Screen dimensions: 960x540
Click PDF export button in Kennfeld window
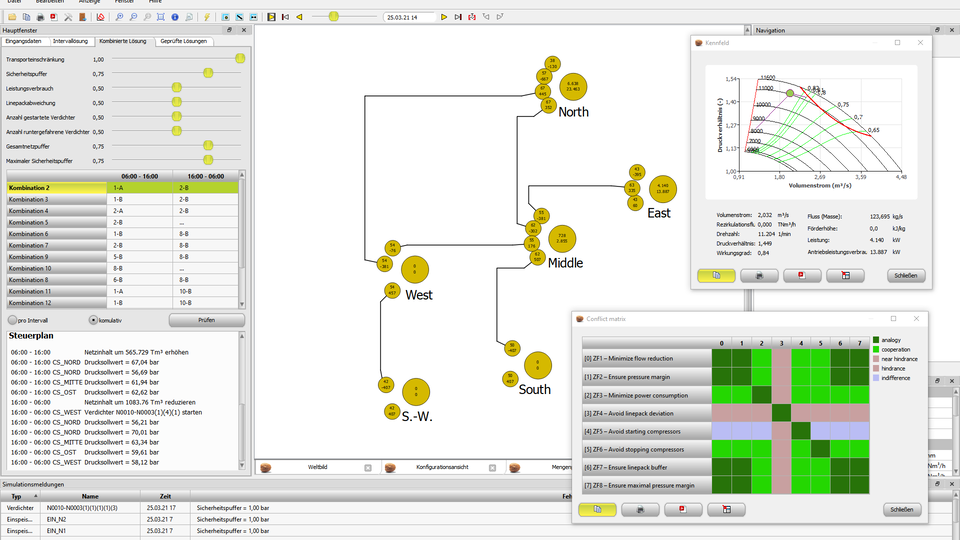pyautogui.click(x=802, y=276)
